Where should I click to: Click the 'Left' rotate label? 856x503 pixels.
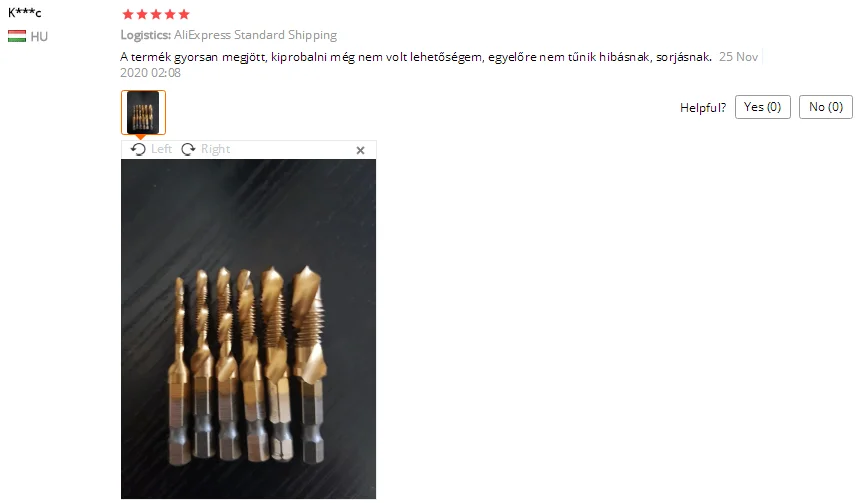tap(161, 149)
